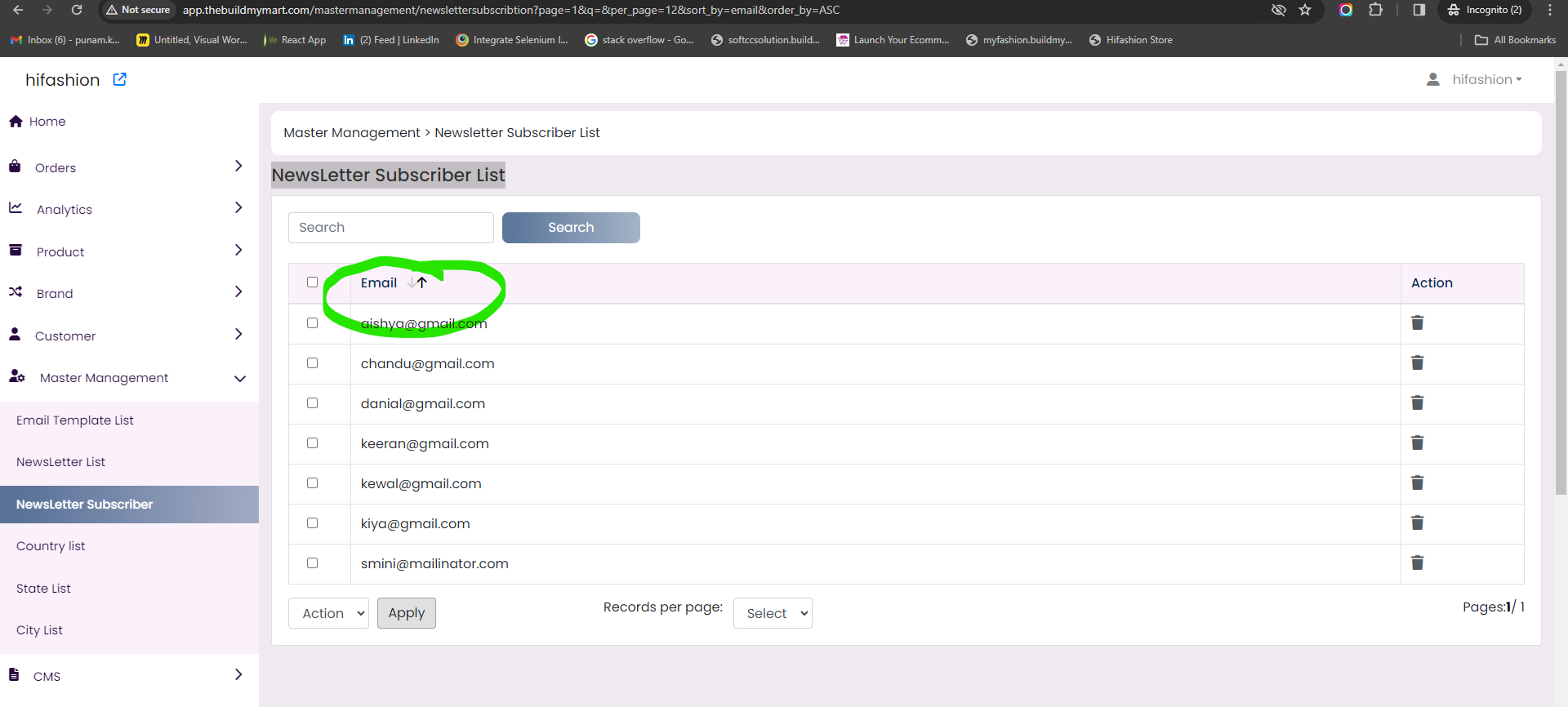Viewport: 1568px width, 707px height.
Task: Delete subscriber chandu@gmail.com using trash icon
Action: coord(1418,363)
